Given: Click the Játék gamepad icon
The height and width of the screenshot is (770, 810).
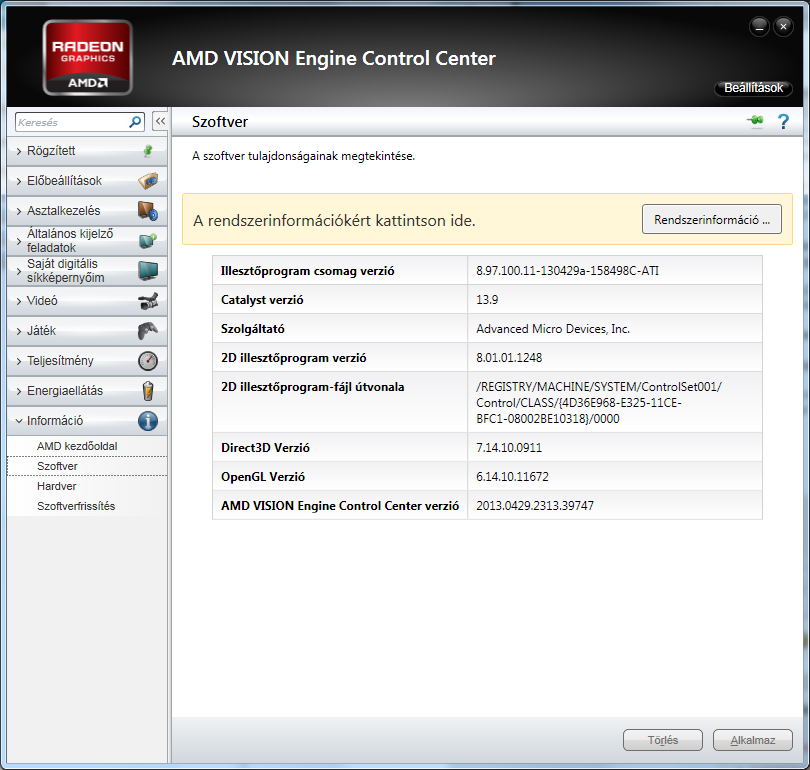Looking at the screenshot, I should click(148, 331).
